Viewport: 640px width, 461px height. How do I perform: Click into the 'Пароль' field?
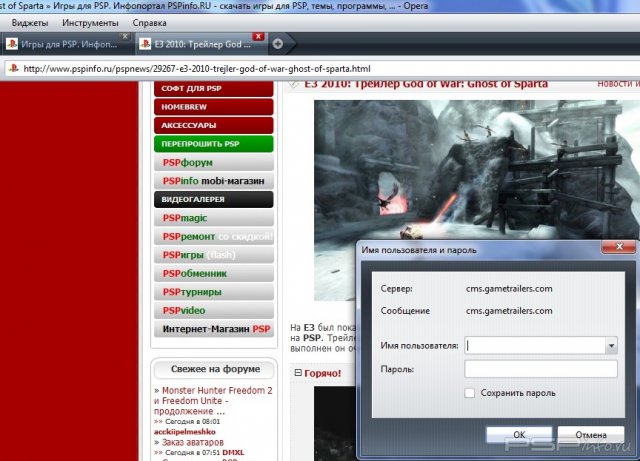(x=541, y=369)
